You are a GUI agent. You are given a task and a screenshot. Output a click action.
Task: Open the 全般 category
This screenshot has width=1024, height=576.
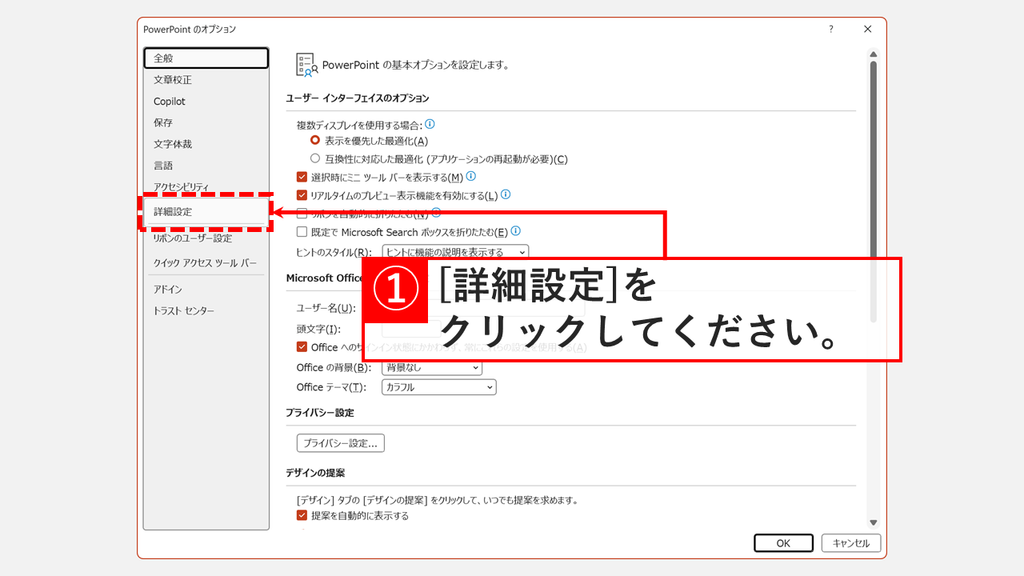206,58
